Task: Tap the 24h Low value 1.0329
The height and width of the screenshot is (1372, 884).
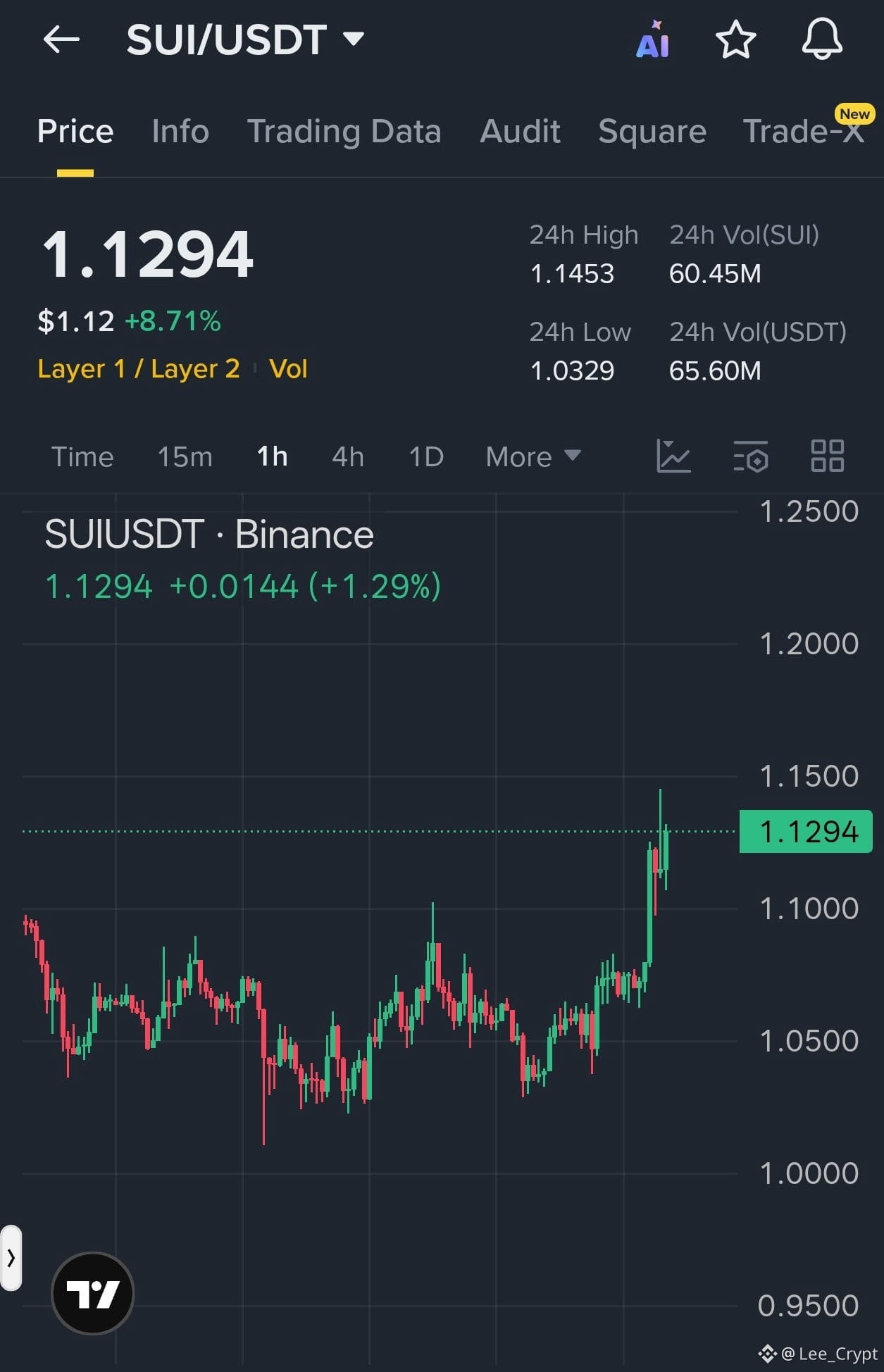Action: (572, 371)
